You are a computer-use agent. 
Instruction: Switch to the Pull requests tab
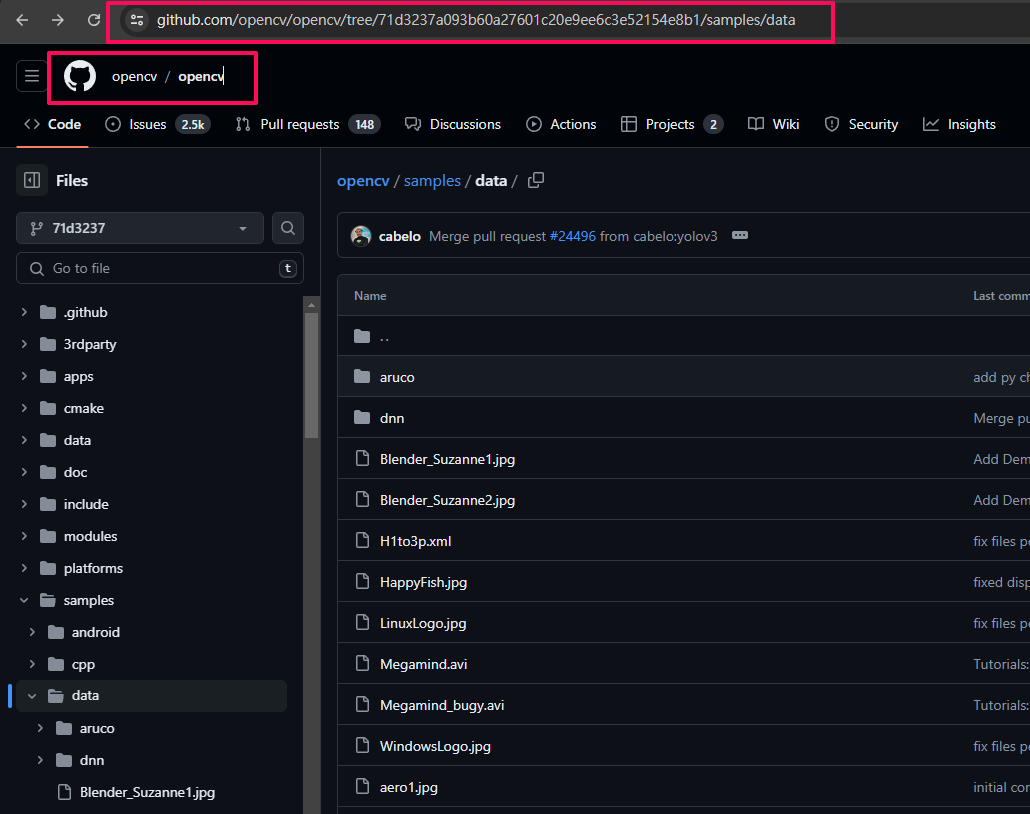click(x=299, y=124)
